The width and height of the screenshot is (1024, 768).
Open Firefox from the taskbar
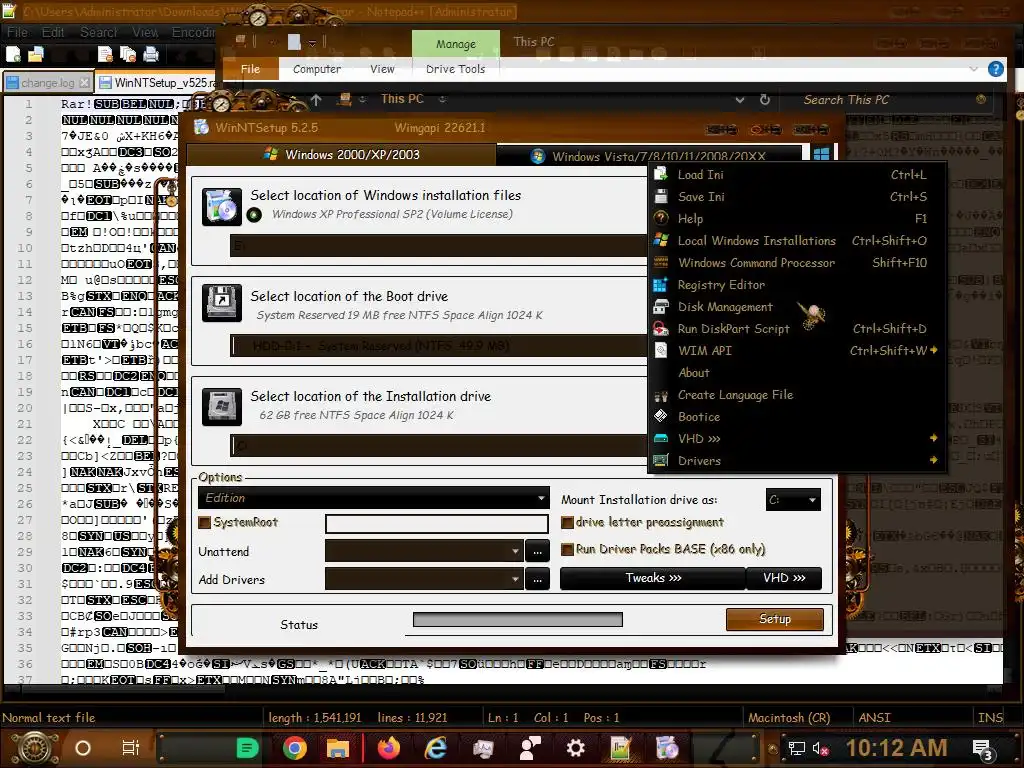[389, 748]
